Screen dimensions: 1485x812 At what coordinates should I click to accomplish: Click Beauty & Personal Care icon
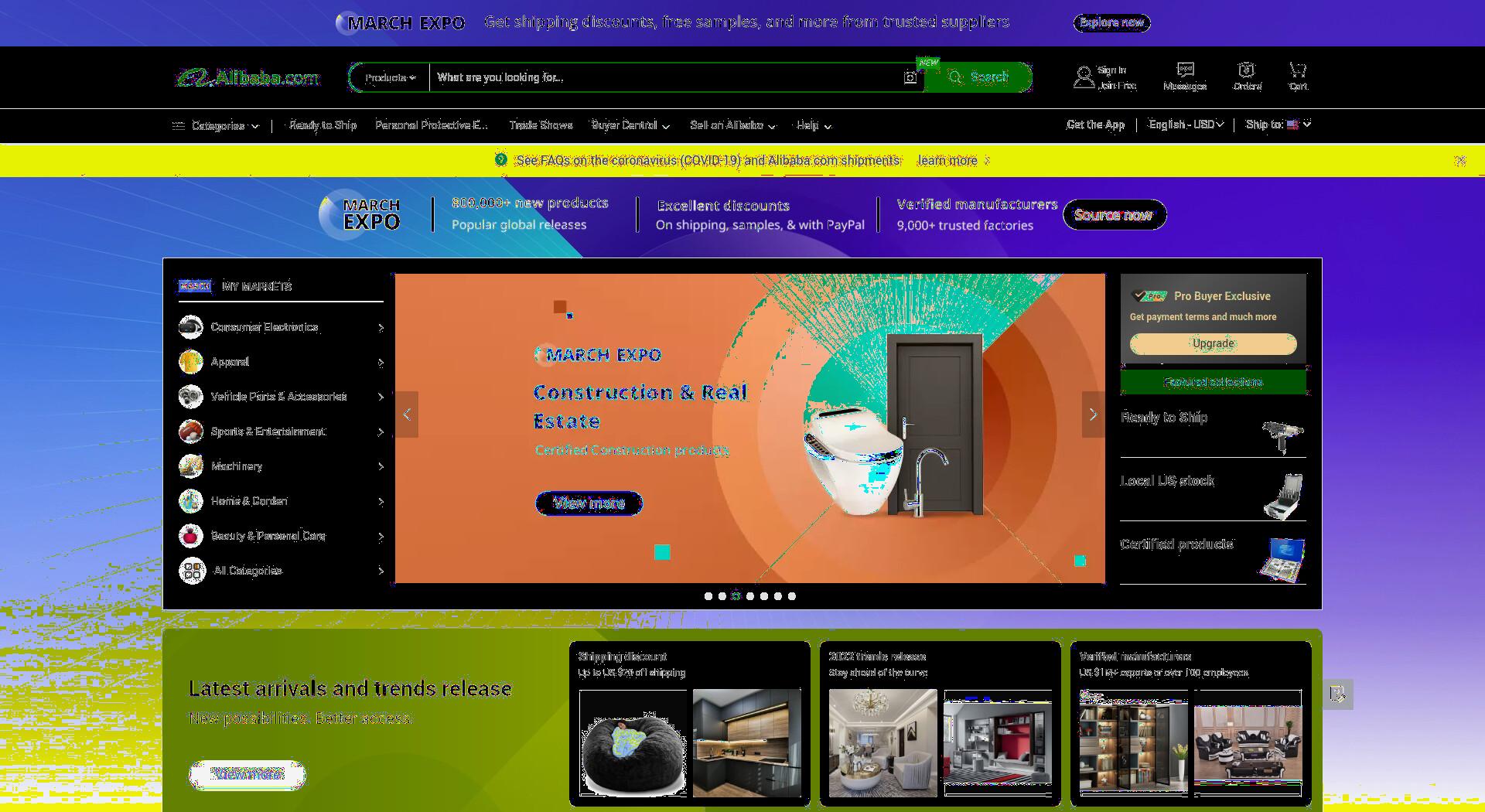tap(191, 536)
